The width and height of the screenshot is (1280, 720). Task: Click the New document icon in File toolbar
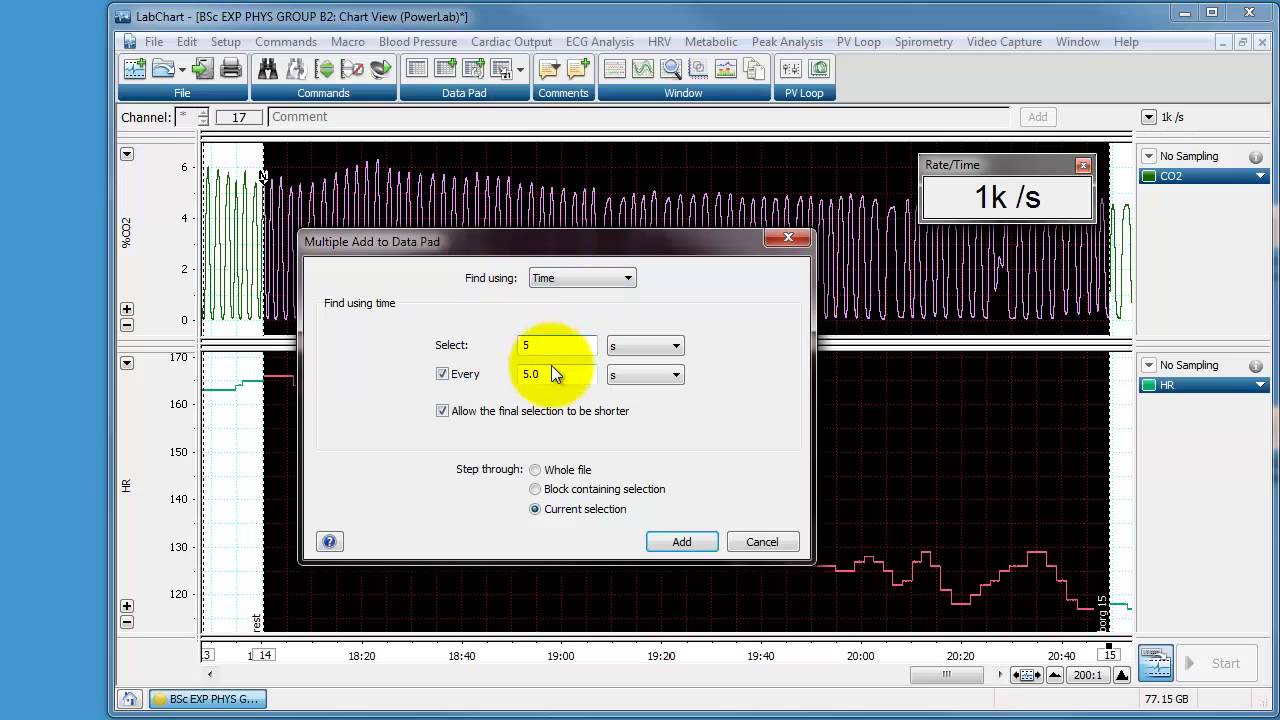click(x=134, y=69)
